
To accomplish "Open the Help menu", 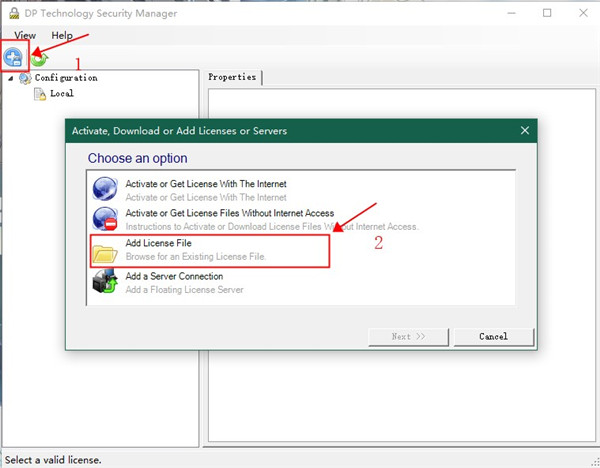I will 62,36.
